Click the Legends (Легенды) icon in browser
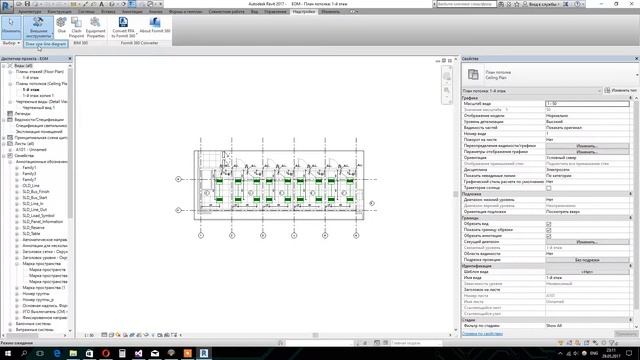Image resolution: width=640 pixels, height=360 pixels. [x=10, y=113]
